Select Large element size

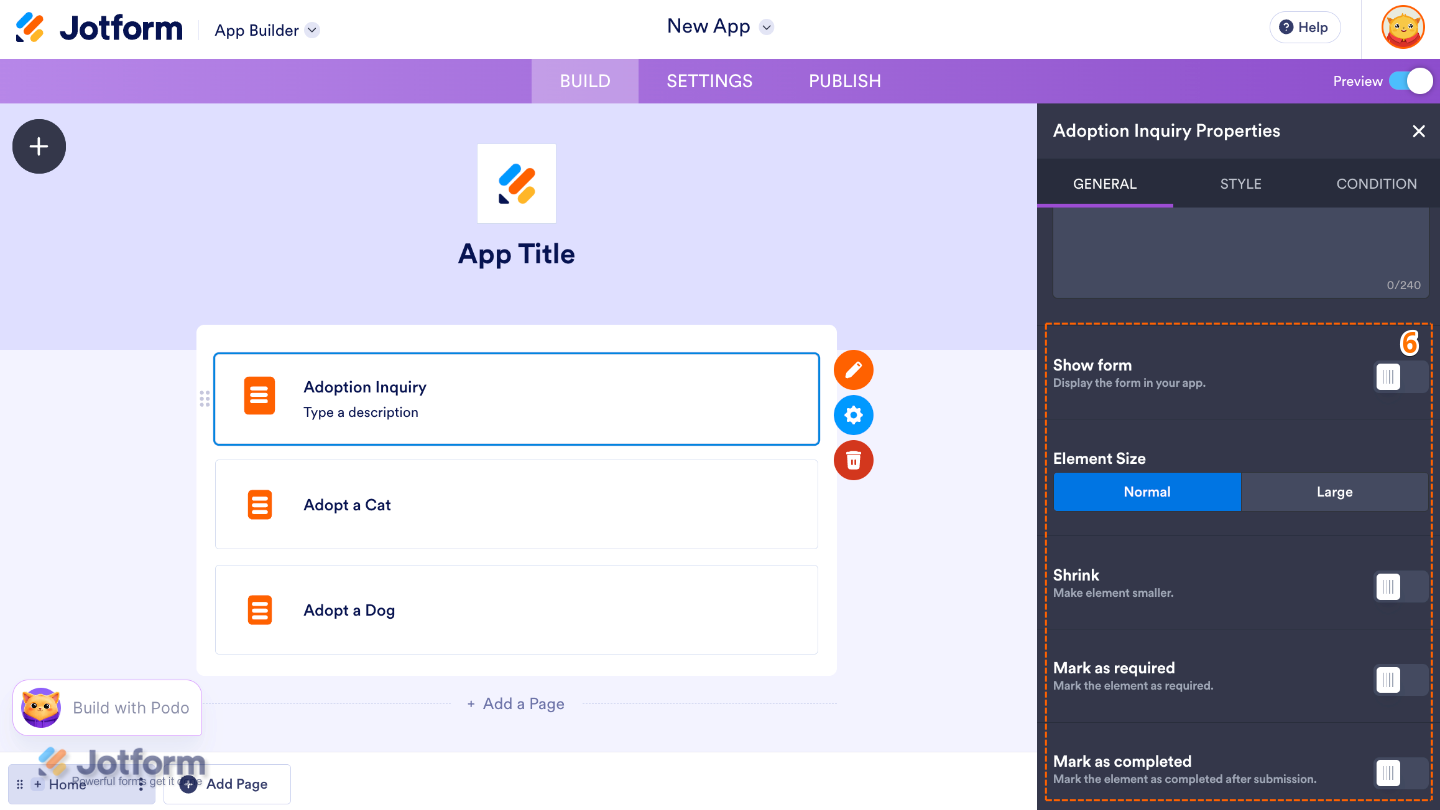(x=1334, y=492)
